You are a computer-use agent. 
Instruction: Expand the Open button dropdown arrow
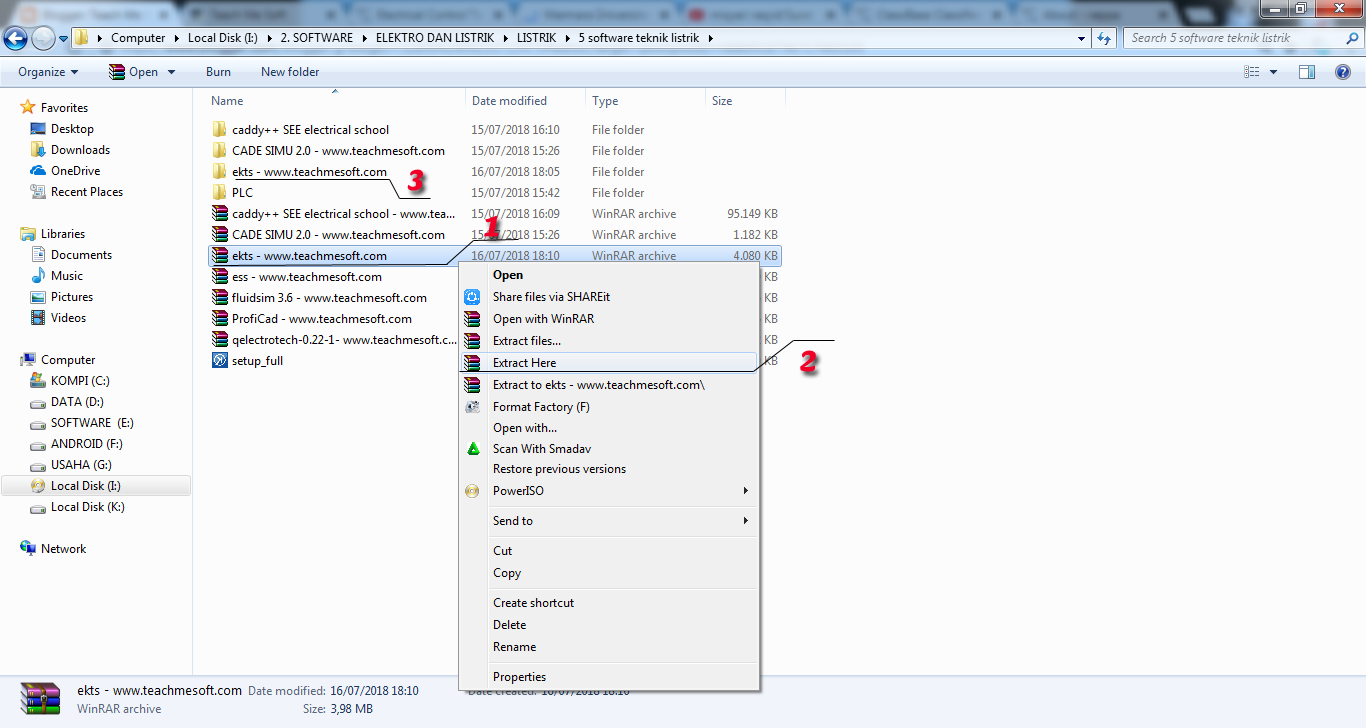[x=171, y=72]
